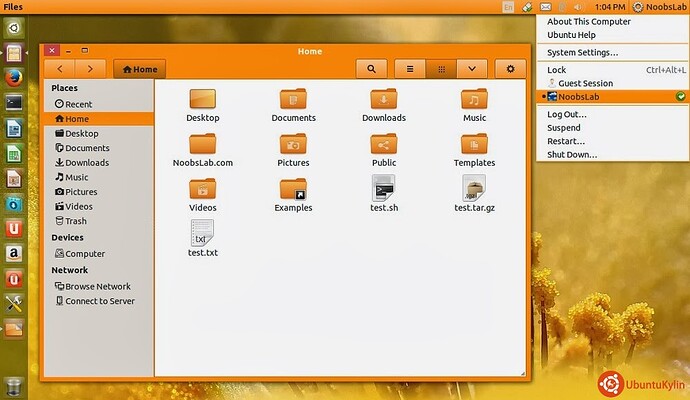Switch to list view in toolbar

pos(409,69)
